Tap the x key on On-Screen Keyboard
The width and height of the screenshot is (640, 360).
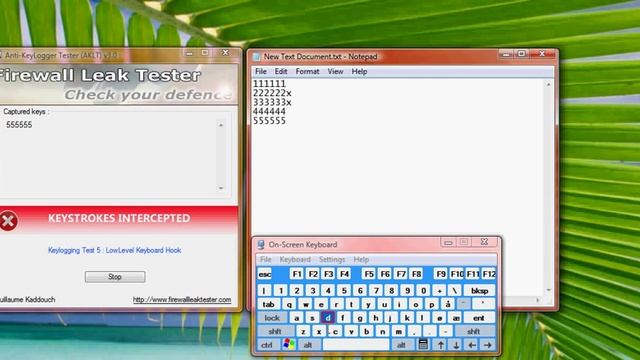click(319, 331)
